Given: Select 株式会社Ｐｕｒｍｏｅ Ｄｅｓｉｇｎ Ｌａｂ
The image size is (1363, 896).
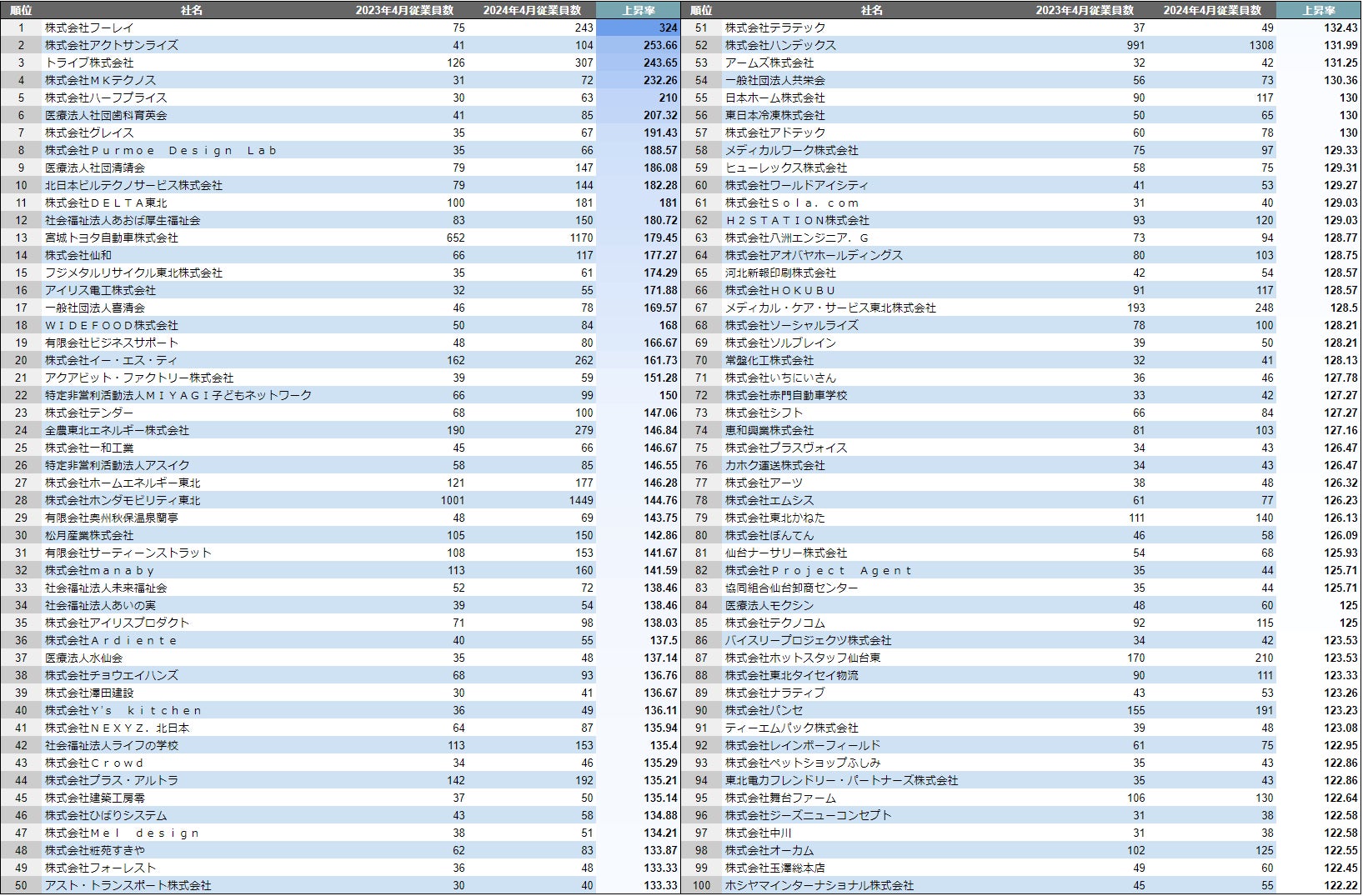Looking at the screenshot, I should 161,150.
